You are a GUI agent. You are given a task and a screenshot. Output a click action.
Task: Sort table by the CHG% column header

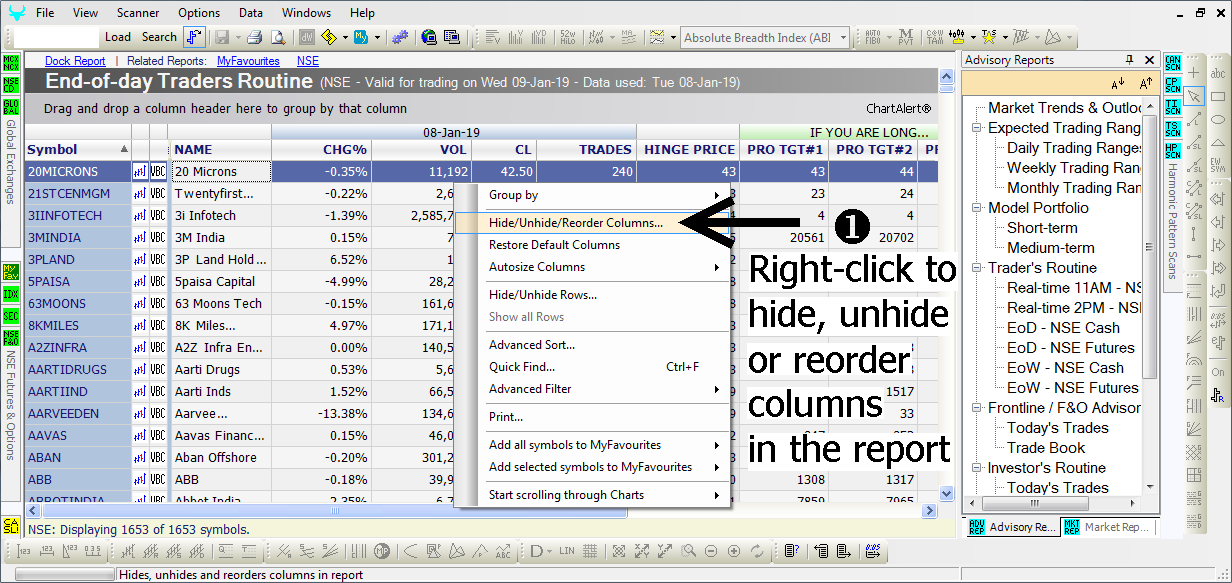[321, 150]
